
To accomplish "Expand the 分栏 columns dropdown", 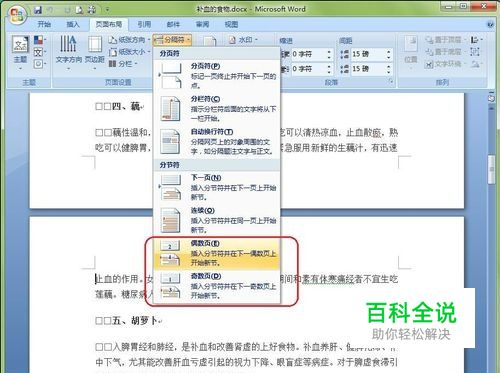I will click(123, 64).
